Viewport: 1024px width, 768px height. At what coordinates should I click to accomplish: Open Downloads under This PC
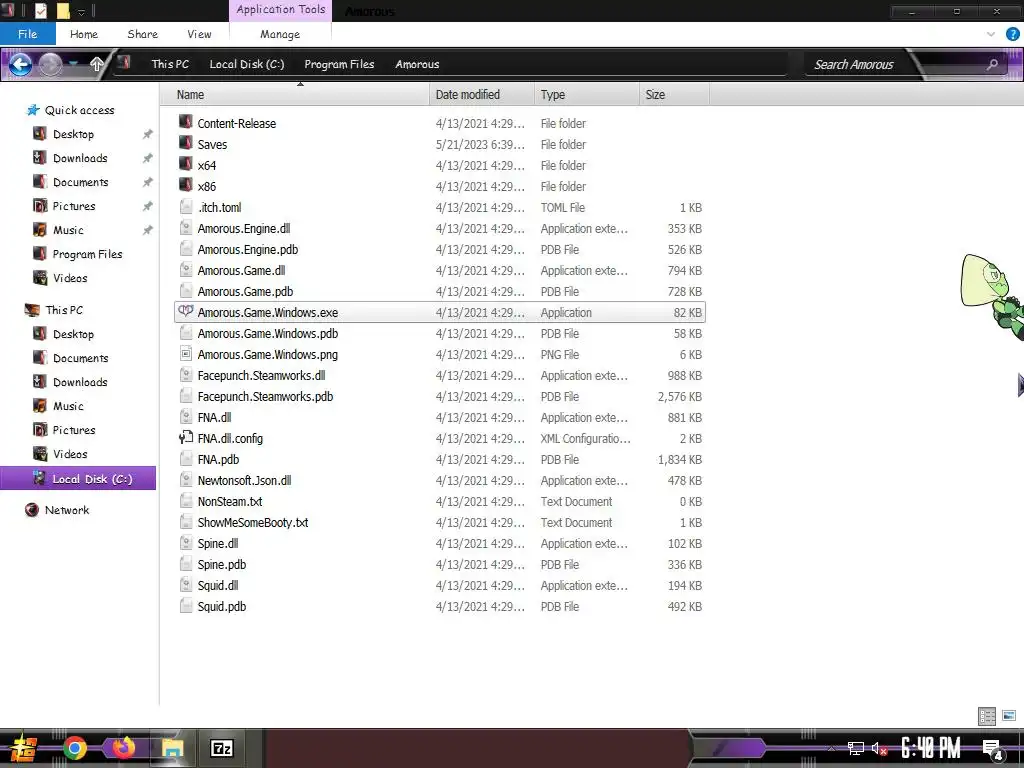tap(80, 382)
